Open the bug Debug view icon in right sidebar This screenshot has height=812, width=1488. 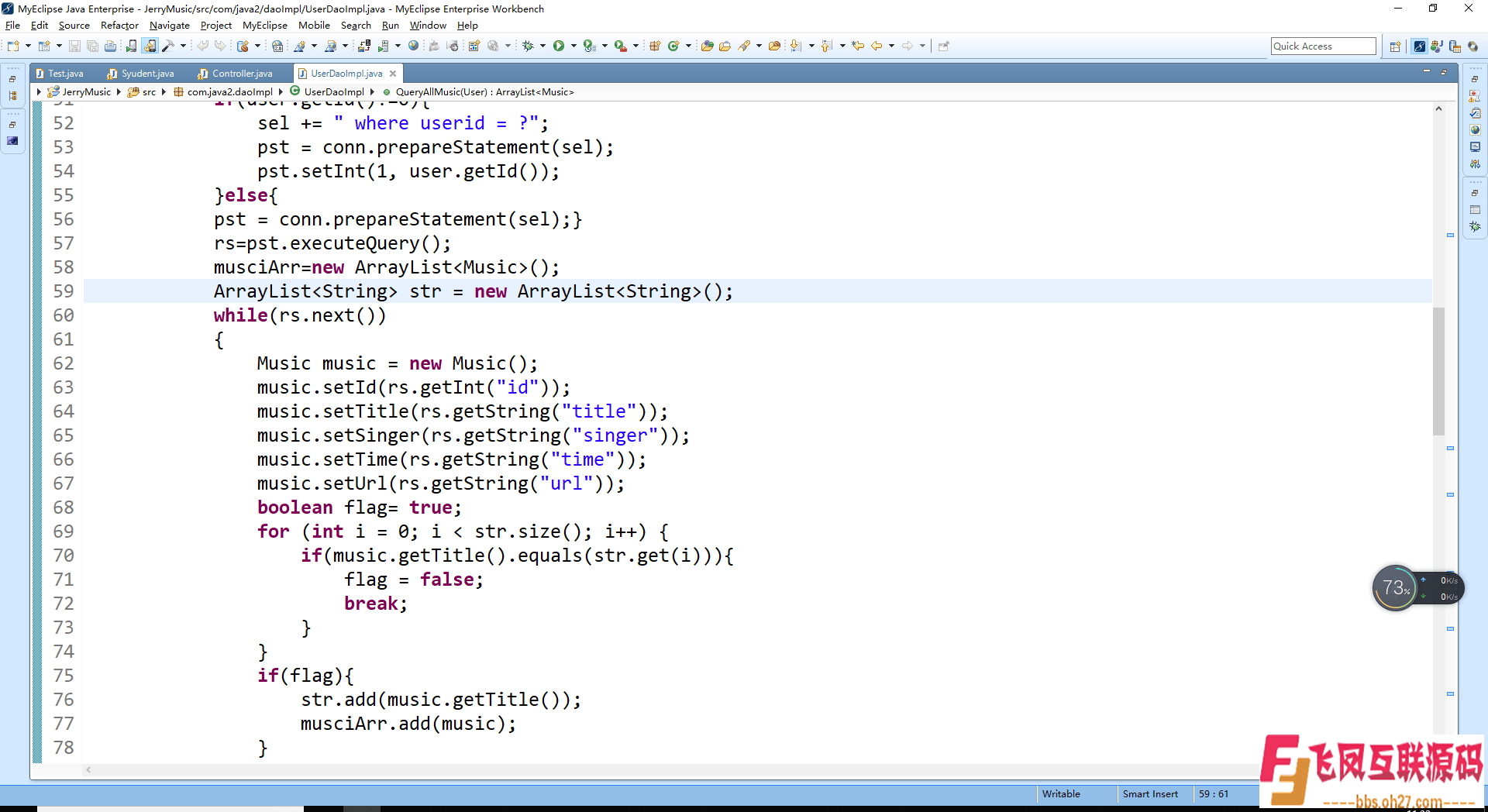click(x=1475, y=227)
